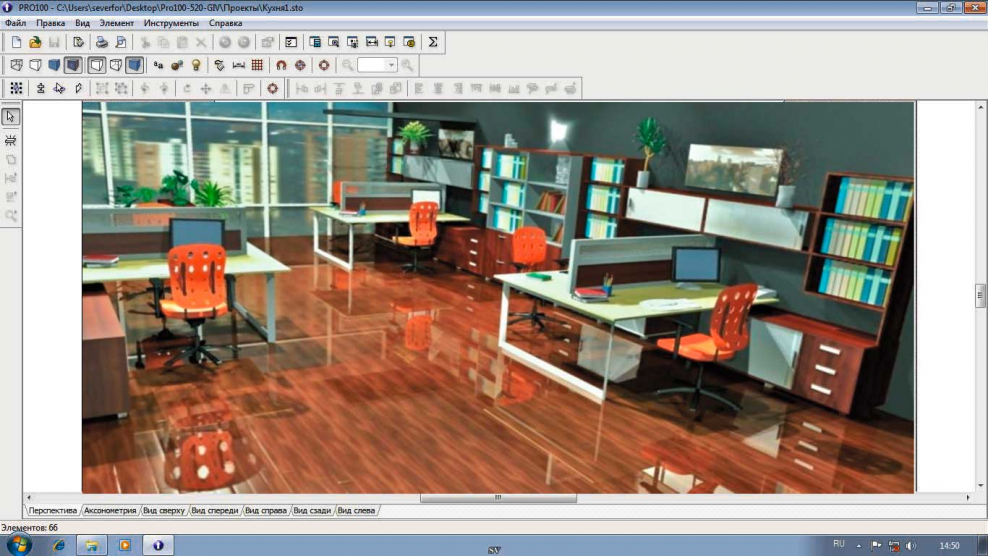Select the wireframe view mode icon
988x556 pixels.
[x=16, y=65]
